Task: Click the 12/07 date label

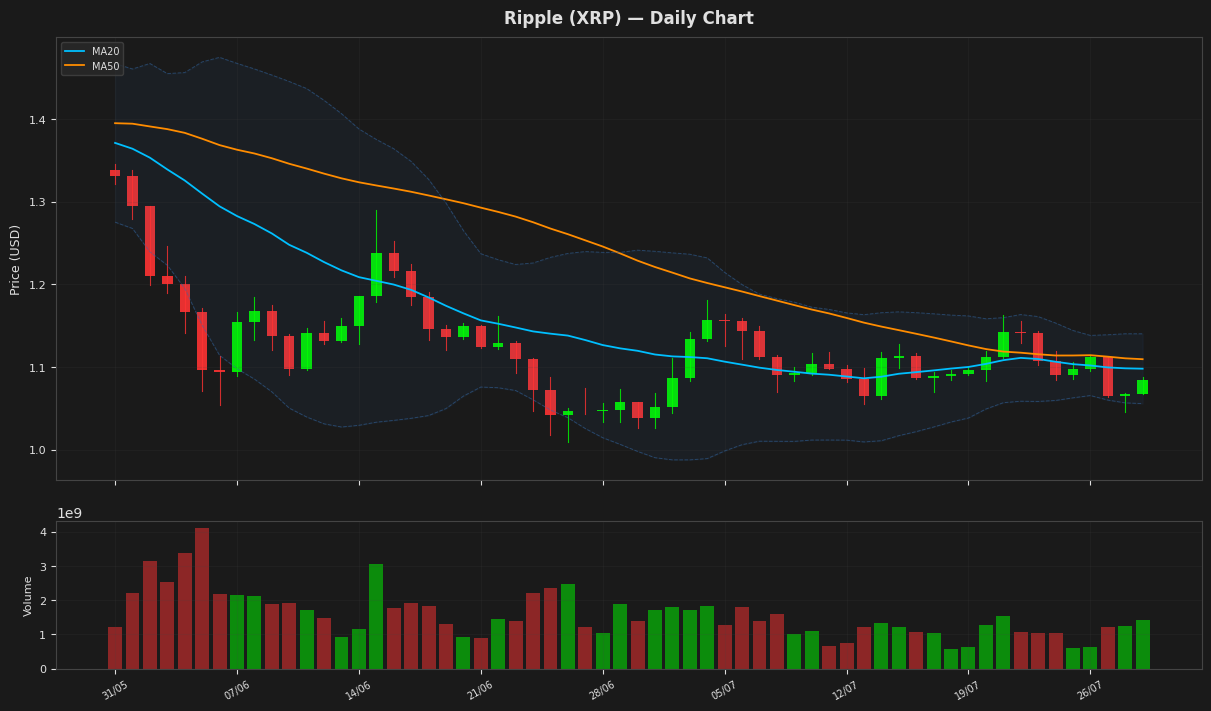Action: click(847, 691)
